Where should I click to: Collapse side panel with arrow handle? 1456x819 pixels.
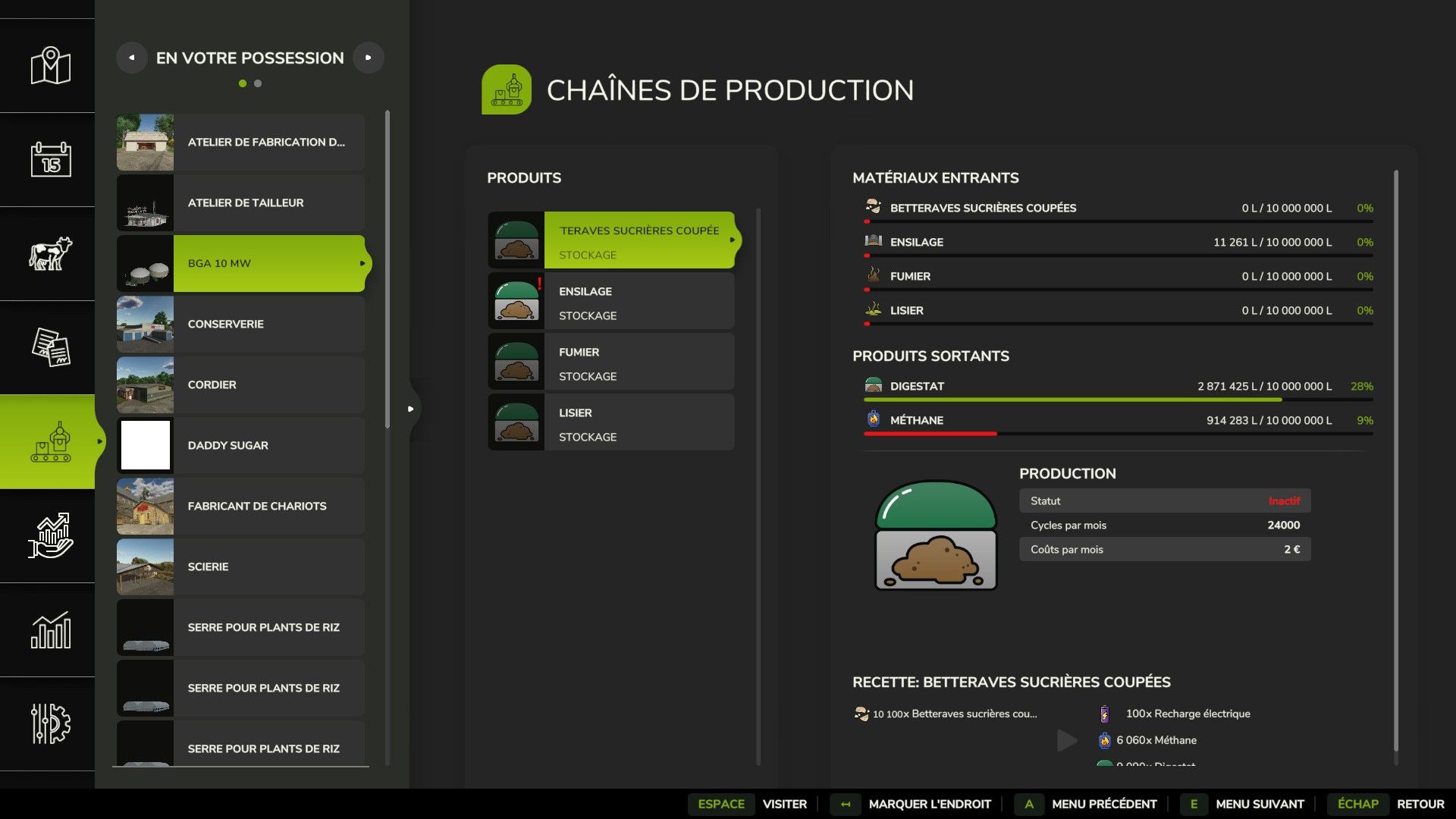(x=410, y=409)
